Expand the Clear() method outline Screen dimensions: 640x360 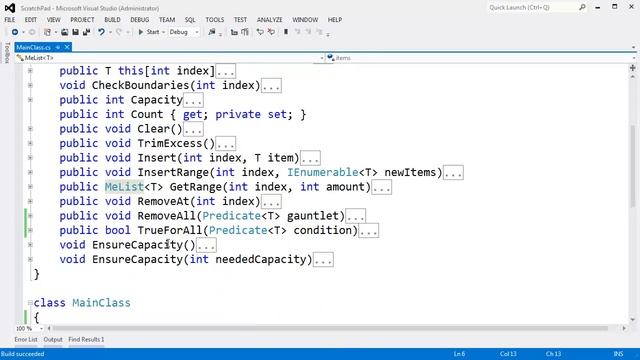pos(30,129)
